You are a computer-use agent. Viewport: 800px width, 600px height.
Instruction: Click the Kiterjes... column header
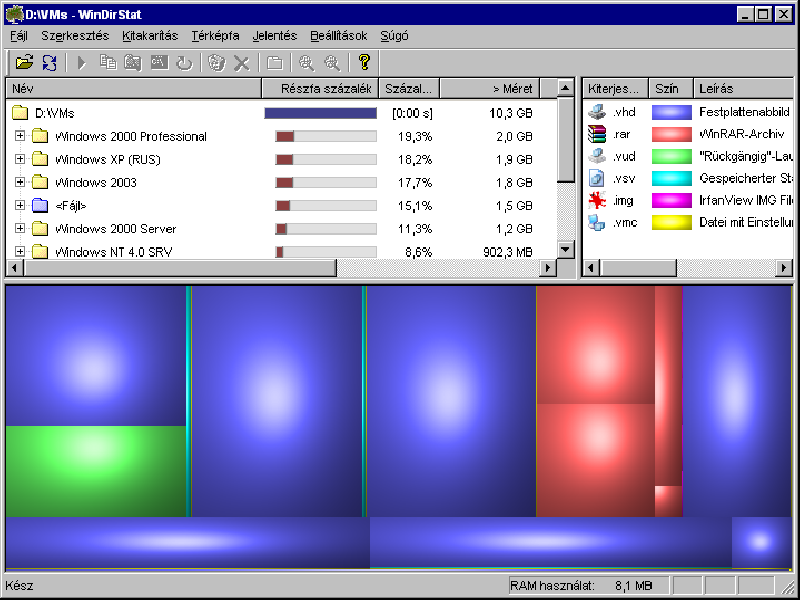tap(616, 88)
